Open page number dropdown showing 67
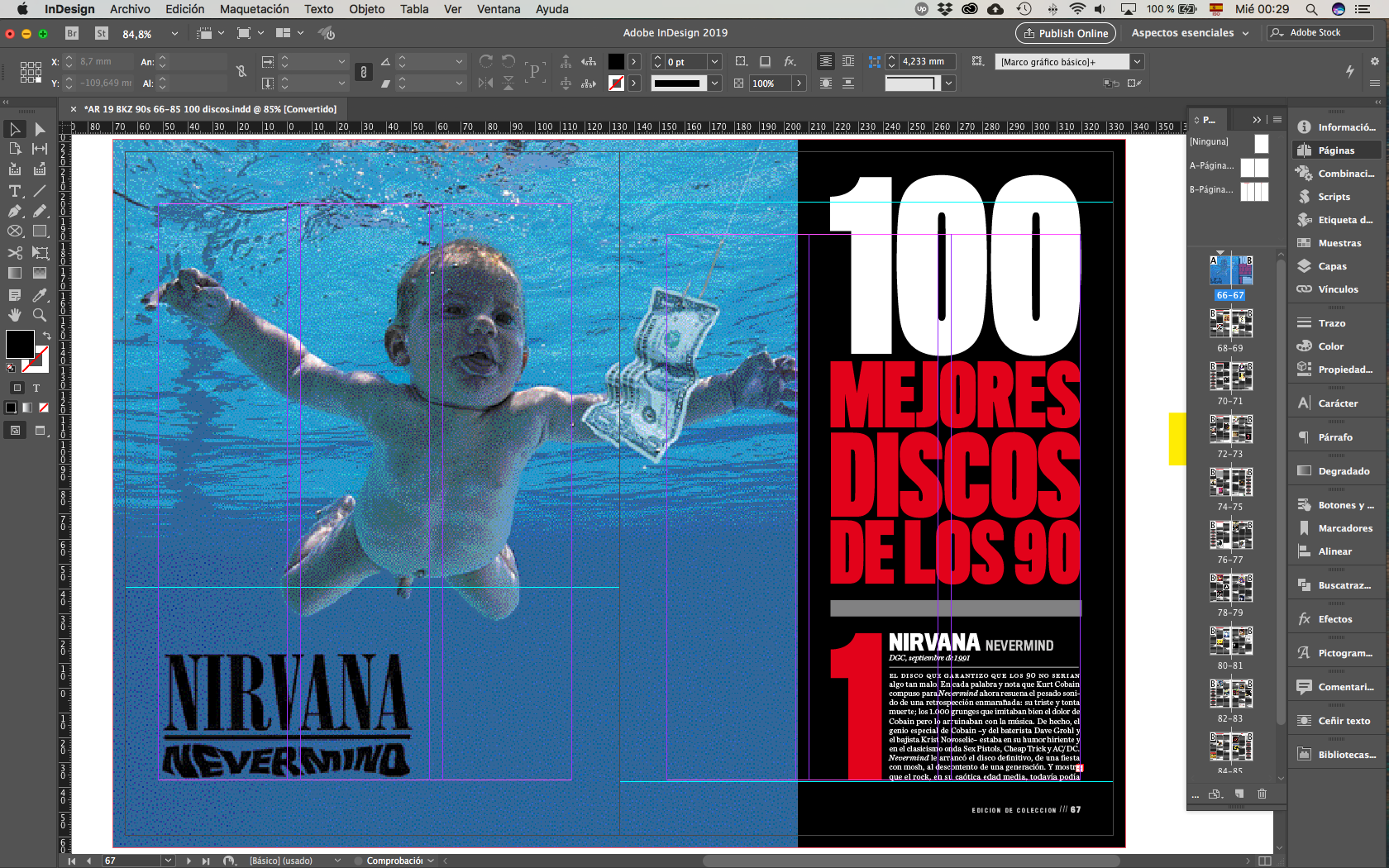 pos(169,861)
